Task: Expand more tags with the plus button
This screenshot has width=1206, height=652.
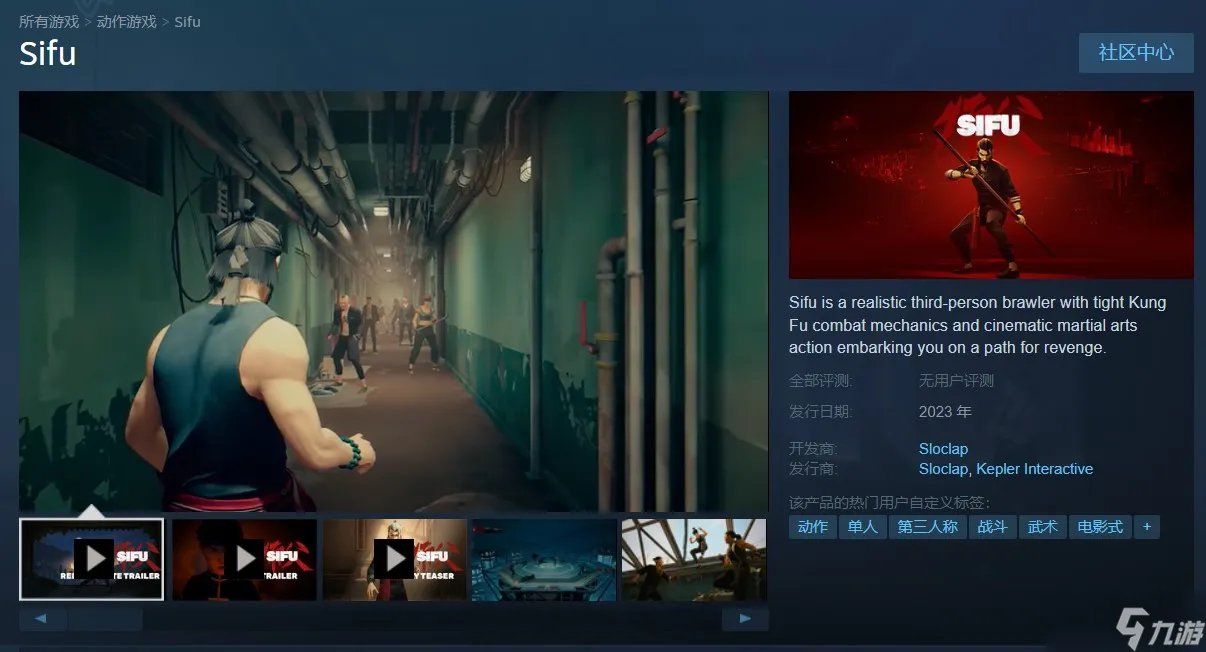Action: tap(1146, 527)
